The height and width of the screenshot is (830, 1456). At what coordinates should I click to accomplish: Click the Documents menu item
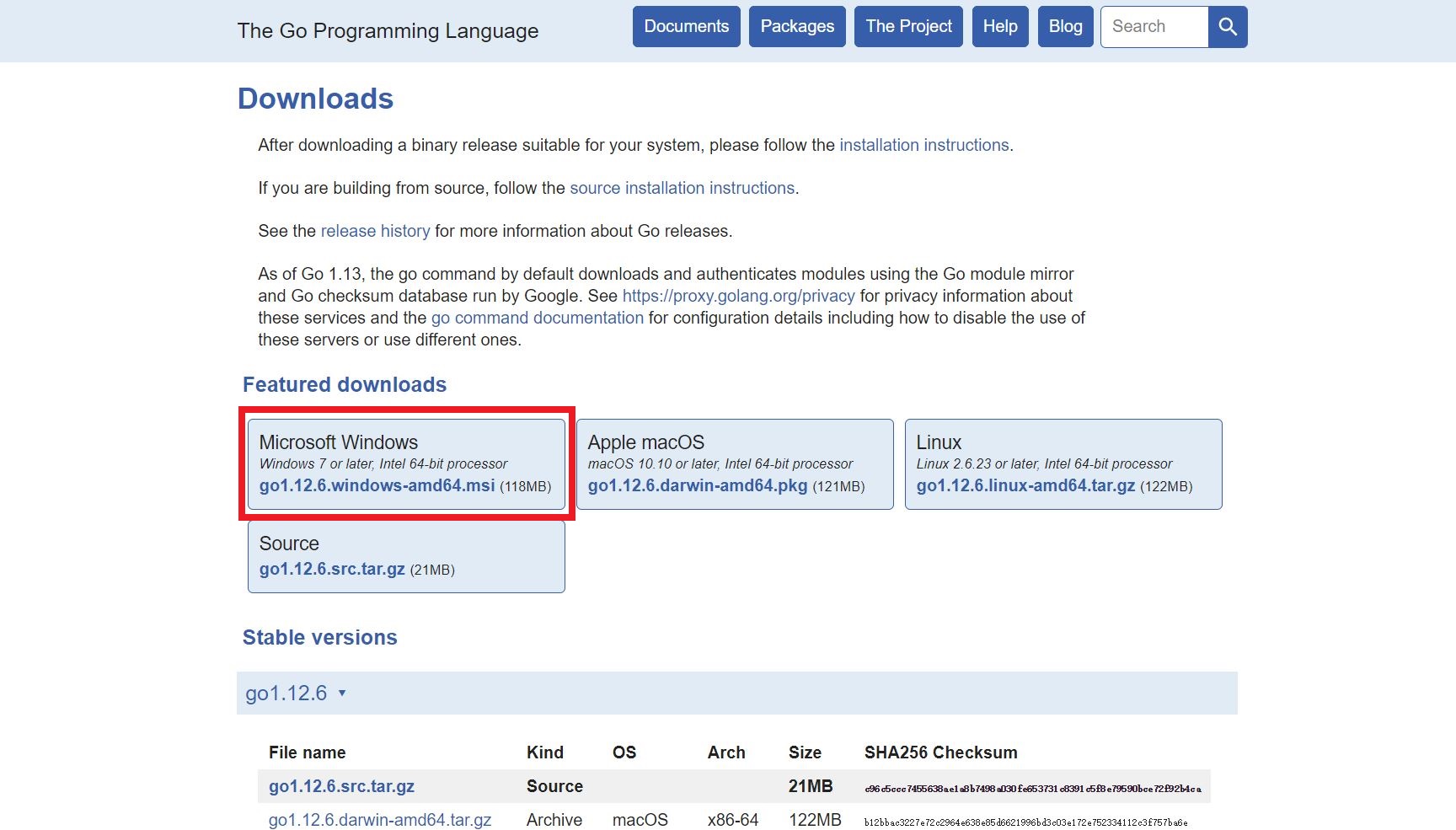(686, 26)
